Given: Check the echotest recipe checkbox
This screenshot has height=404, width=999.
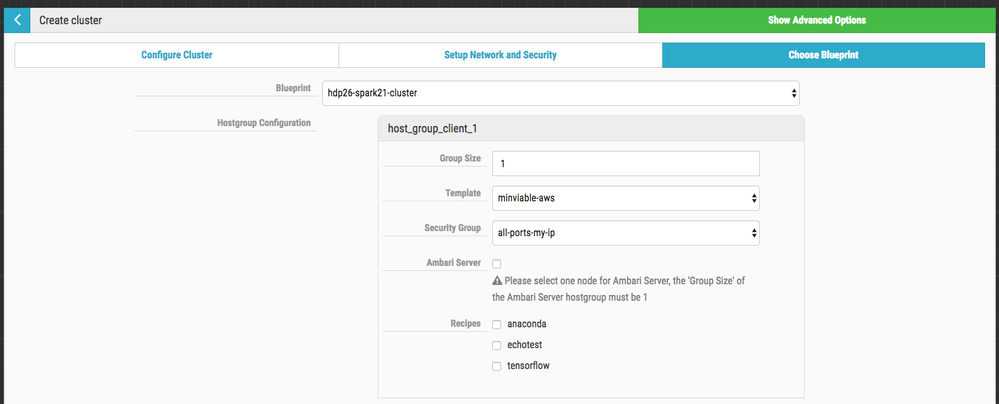Looking at the screenshot, I should (497, 345).
